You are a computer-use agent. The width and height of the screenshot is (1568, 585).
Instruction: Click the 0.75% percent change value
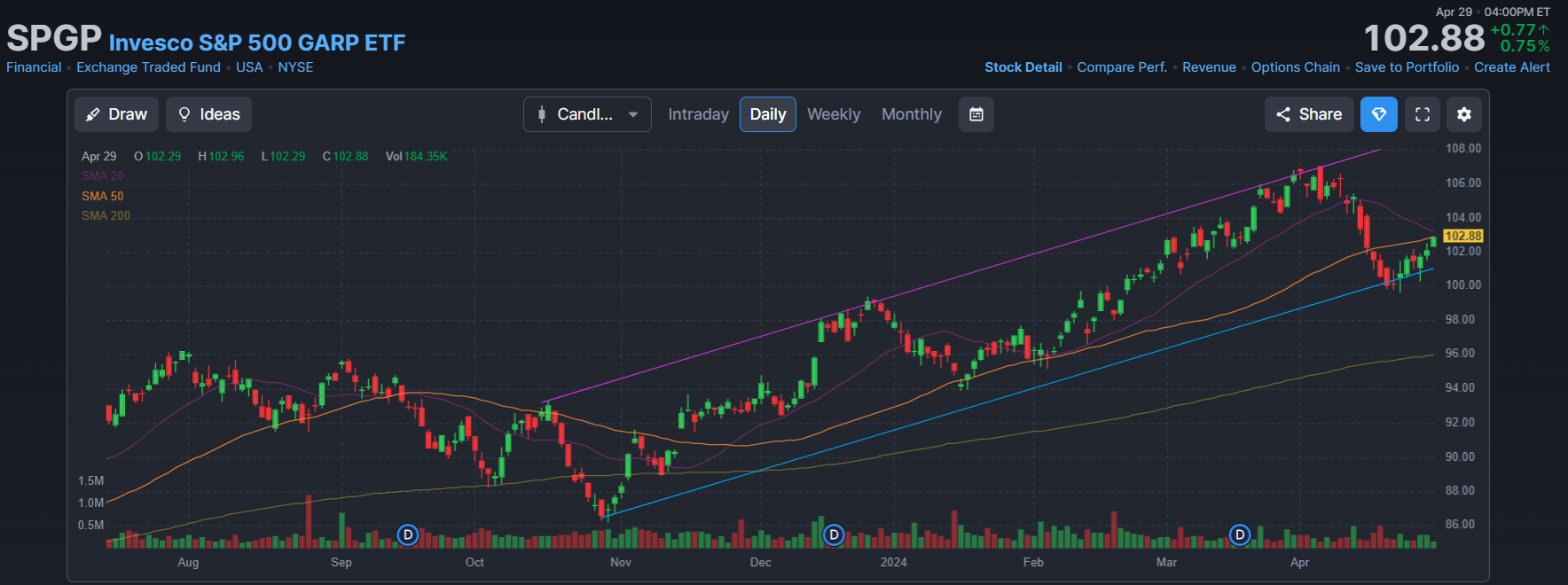(x=1525, y=46)
